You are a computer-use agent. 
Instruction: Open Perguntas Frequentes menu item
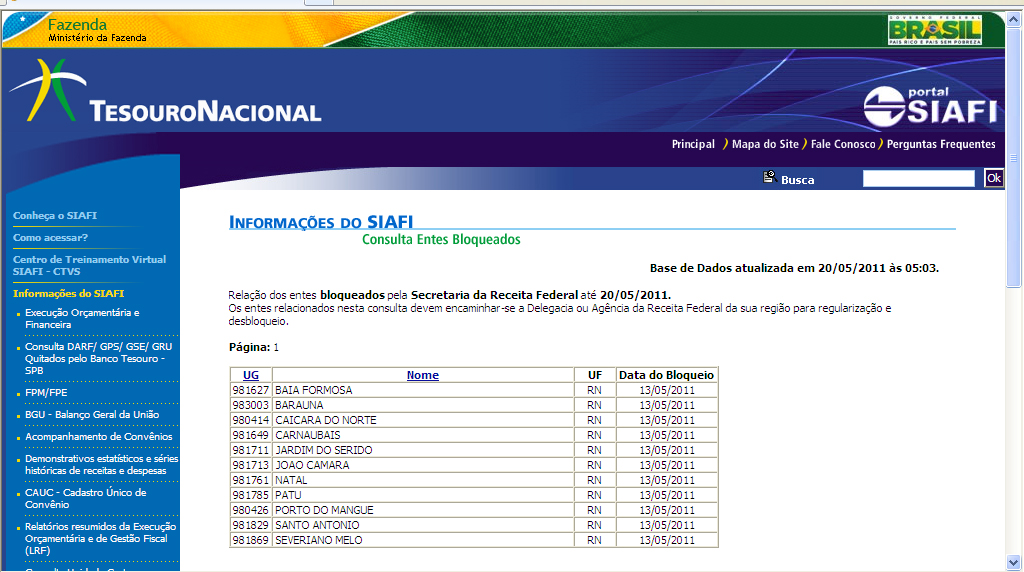pos(940,144)
